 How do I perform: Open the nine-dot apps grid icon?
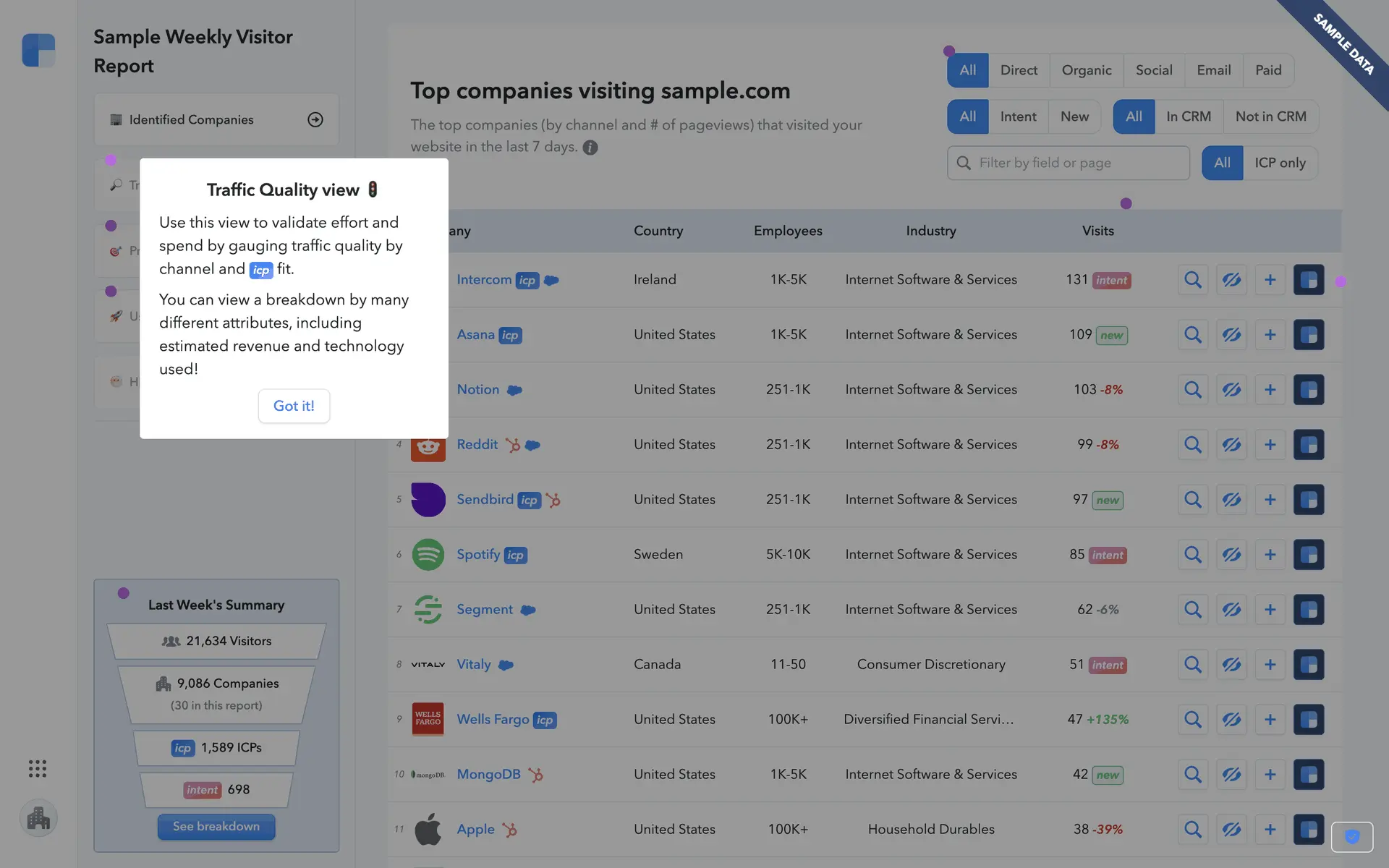coord(38,768)
